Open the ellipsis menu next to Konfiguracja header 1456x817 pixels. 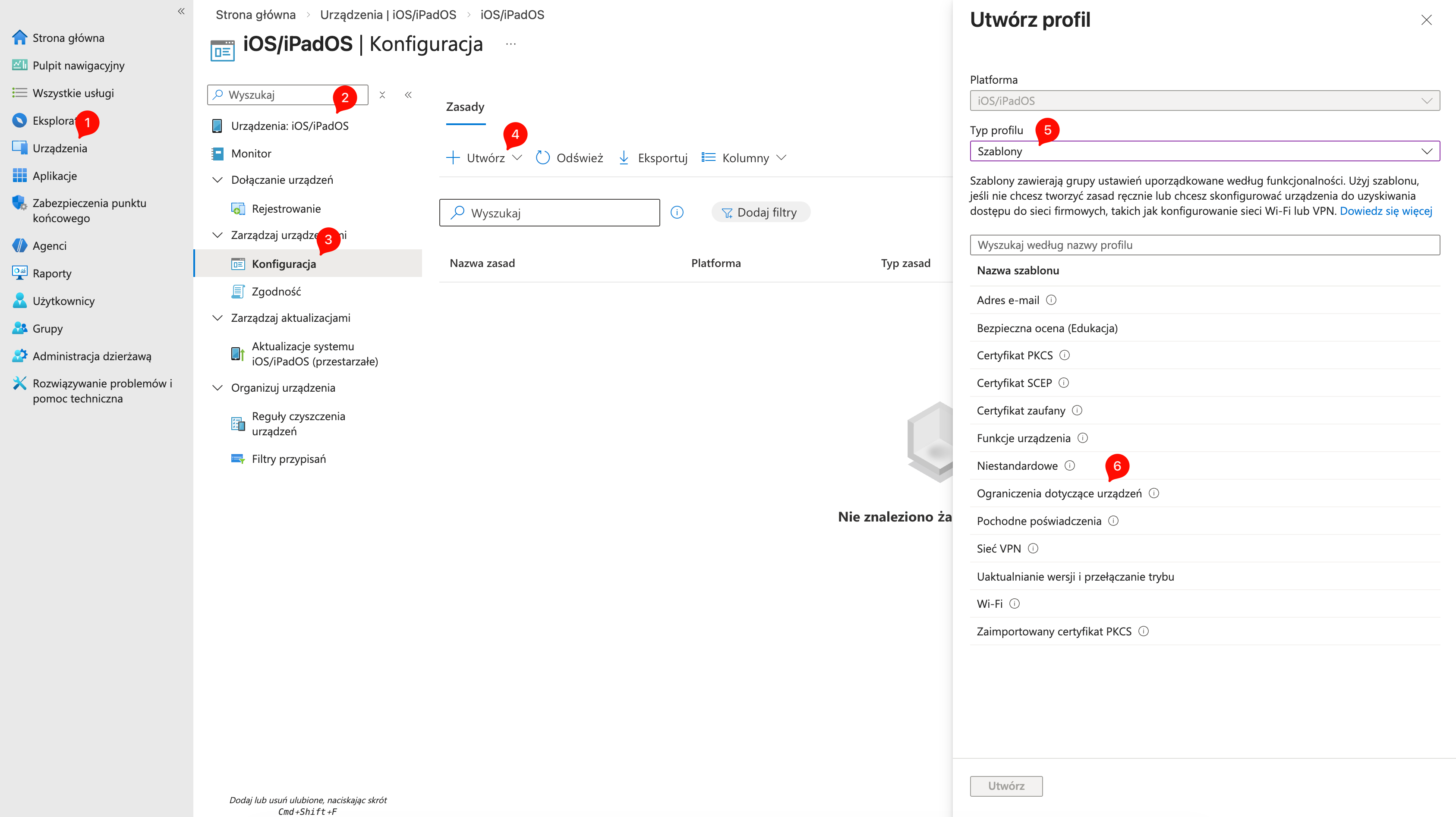511,44
